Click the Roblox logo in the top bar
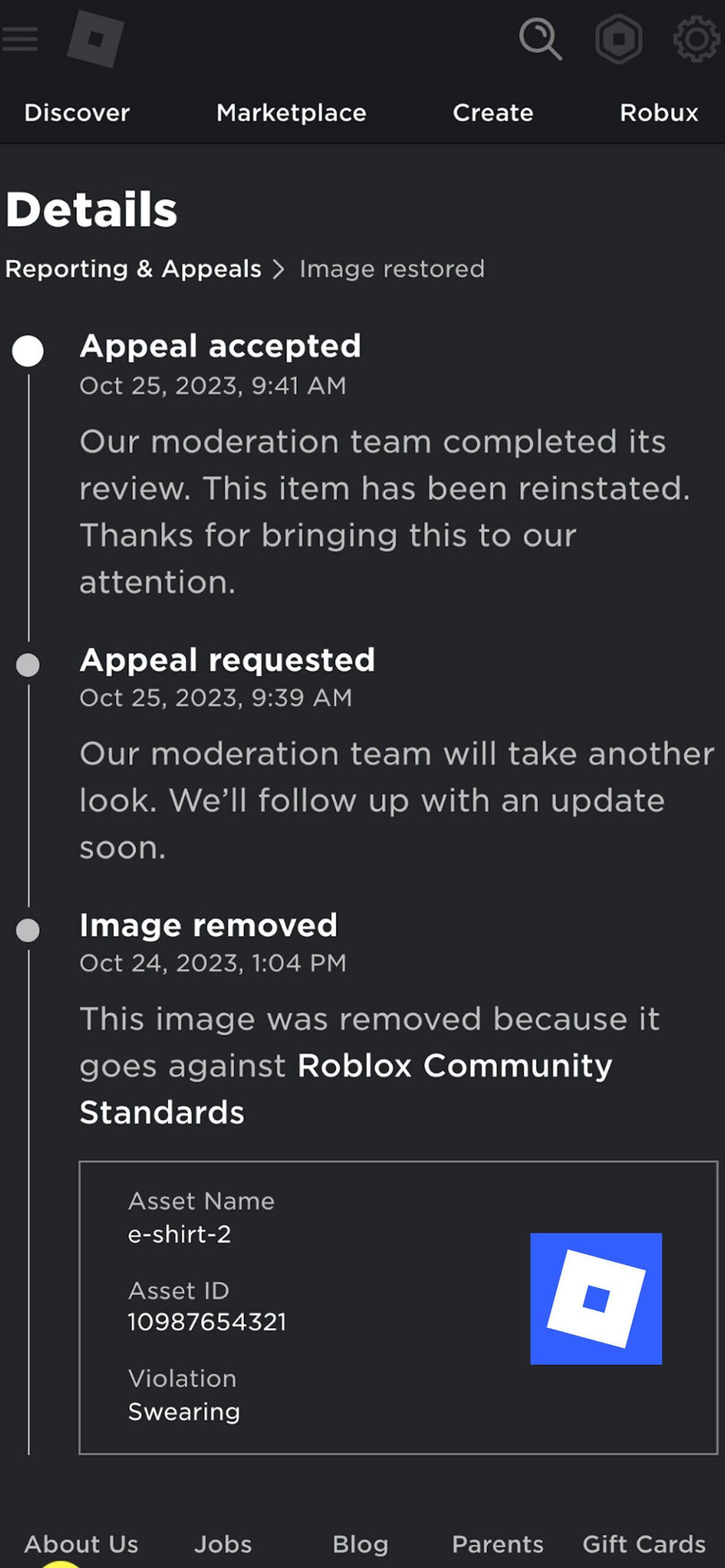 (x=96, y=38)
